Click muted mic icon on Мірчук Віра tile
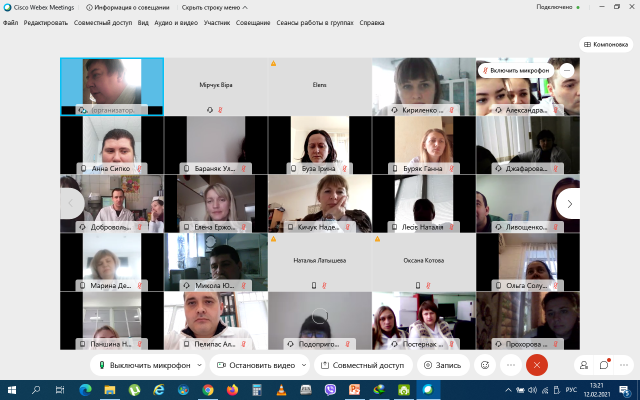Screen dimensions: 640x400 (x=220, y=110)
